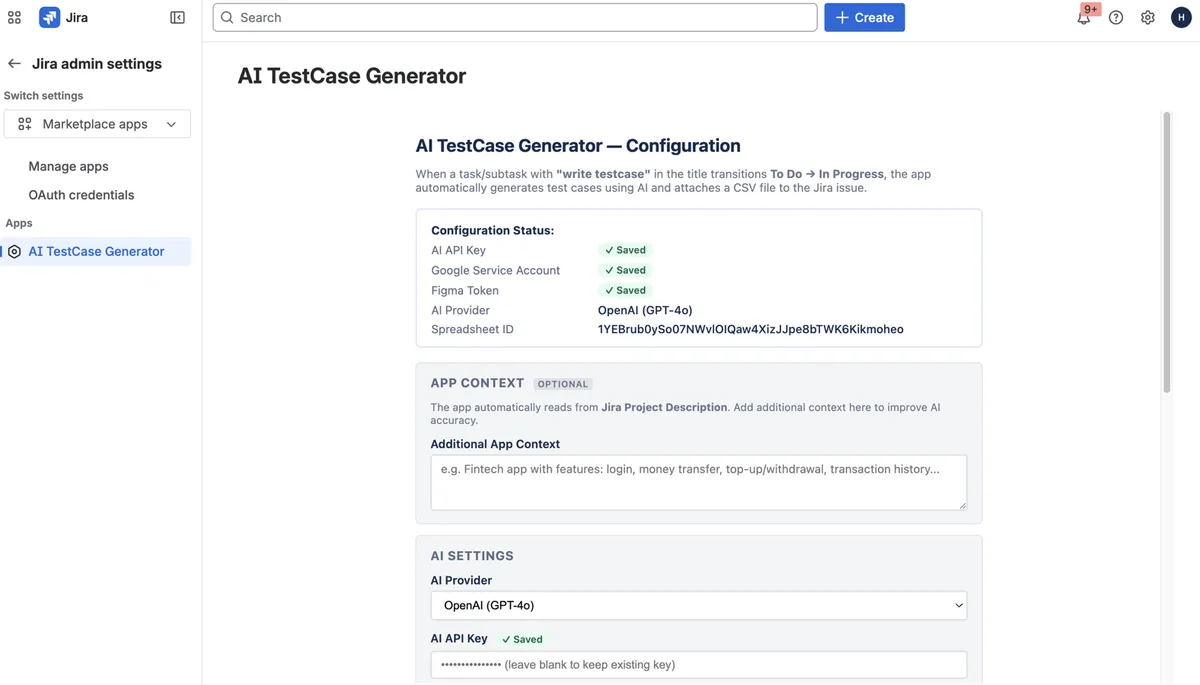This screenshot has height=685, width=1200.
Task: Click the Jira product name link
Action: (77, 18)
